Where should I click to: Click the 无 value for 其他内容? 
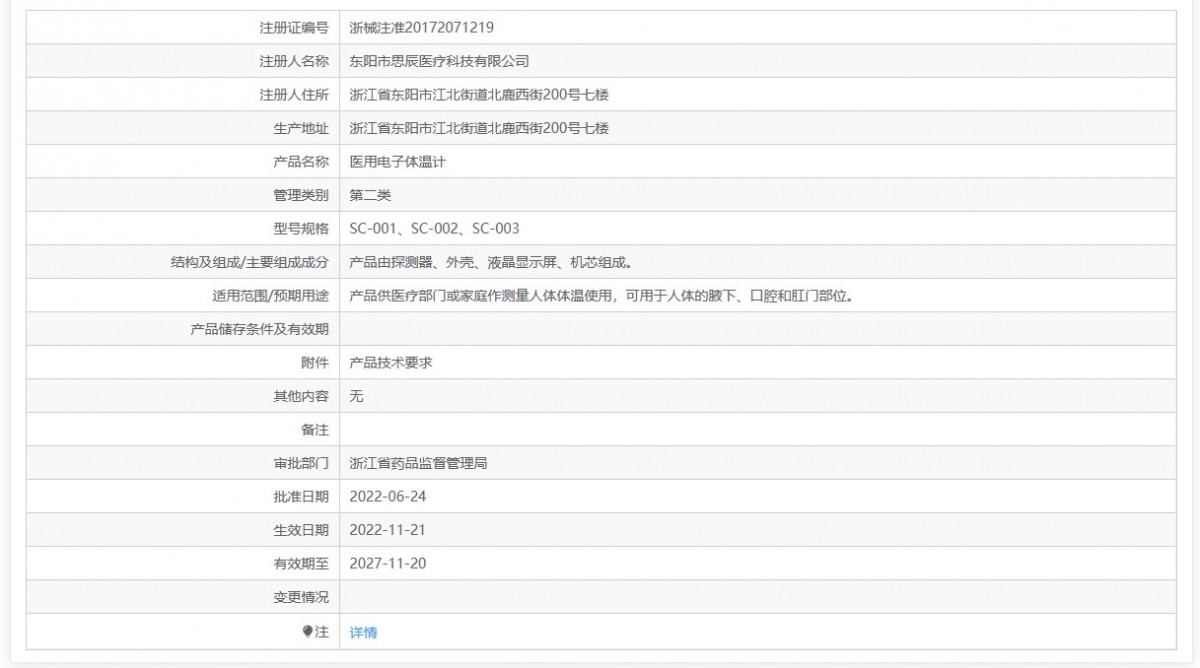pyautogui.click(x=357, y=396)
